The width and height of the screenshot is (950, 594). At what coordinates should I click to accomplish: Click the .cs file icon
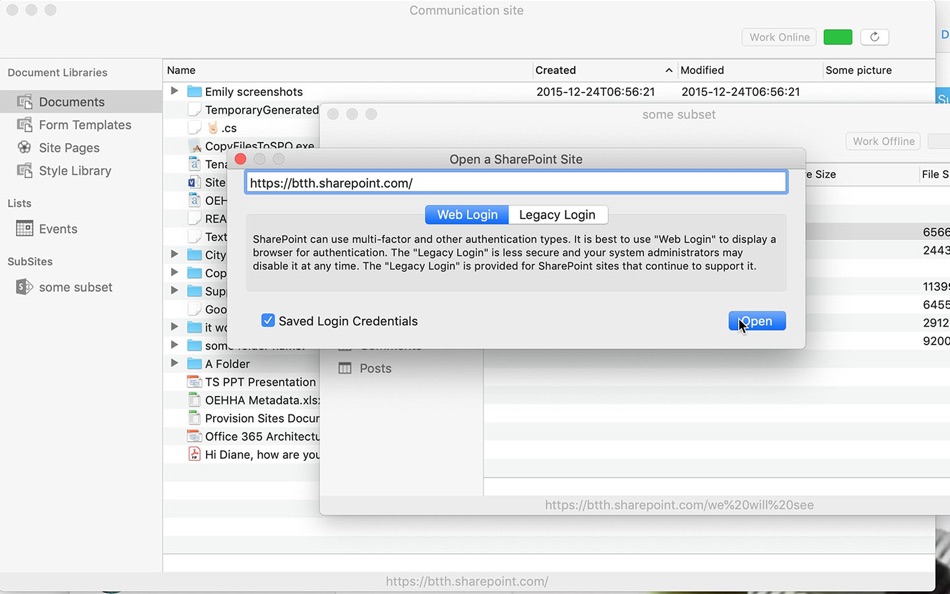click(x=194, y=128)
